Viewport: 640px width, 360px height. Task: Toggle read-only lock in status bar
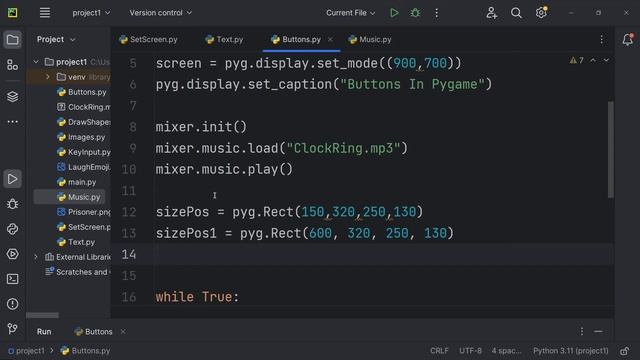point(625,351)
